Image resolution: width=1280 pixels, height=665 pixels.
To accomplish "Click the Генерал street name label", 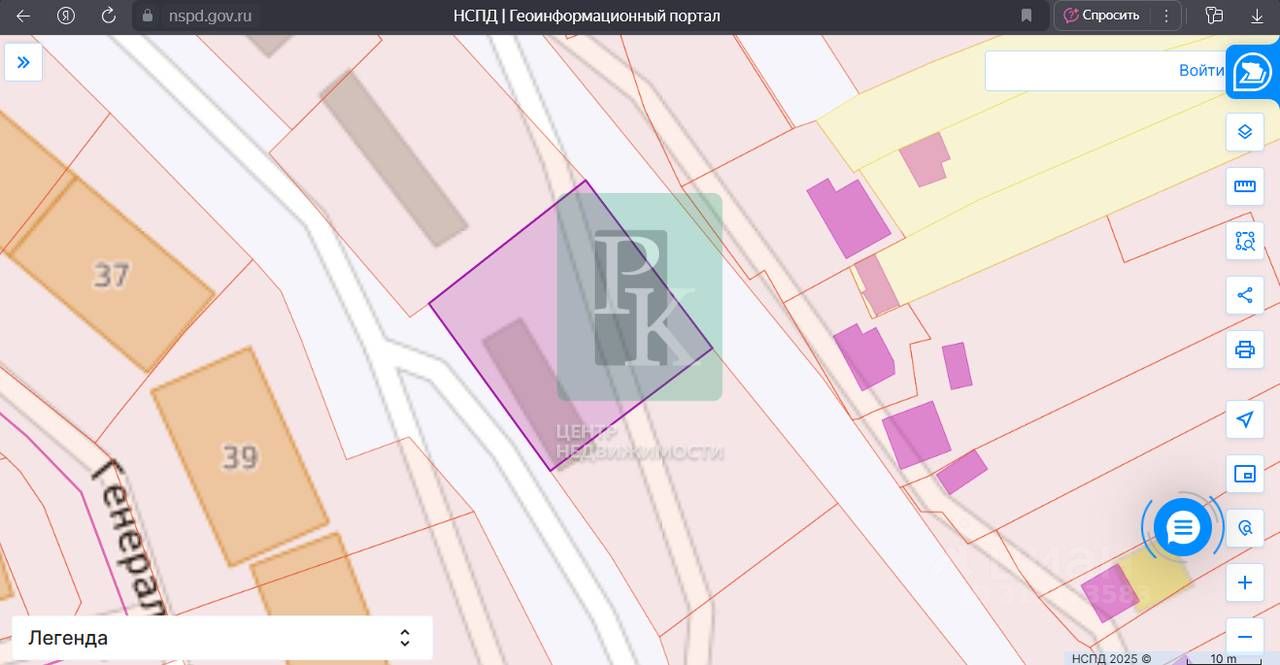I will (130, 536).
